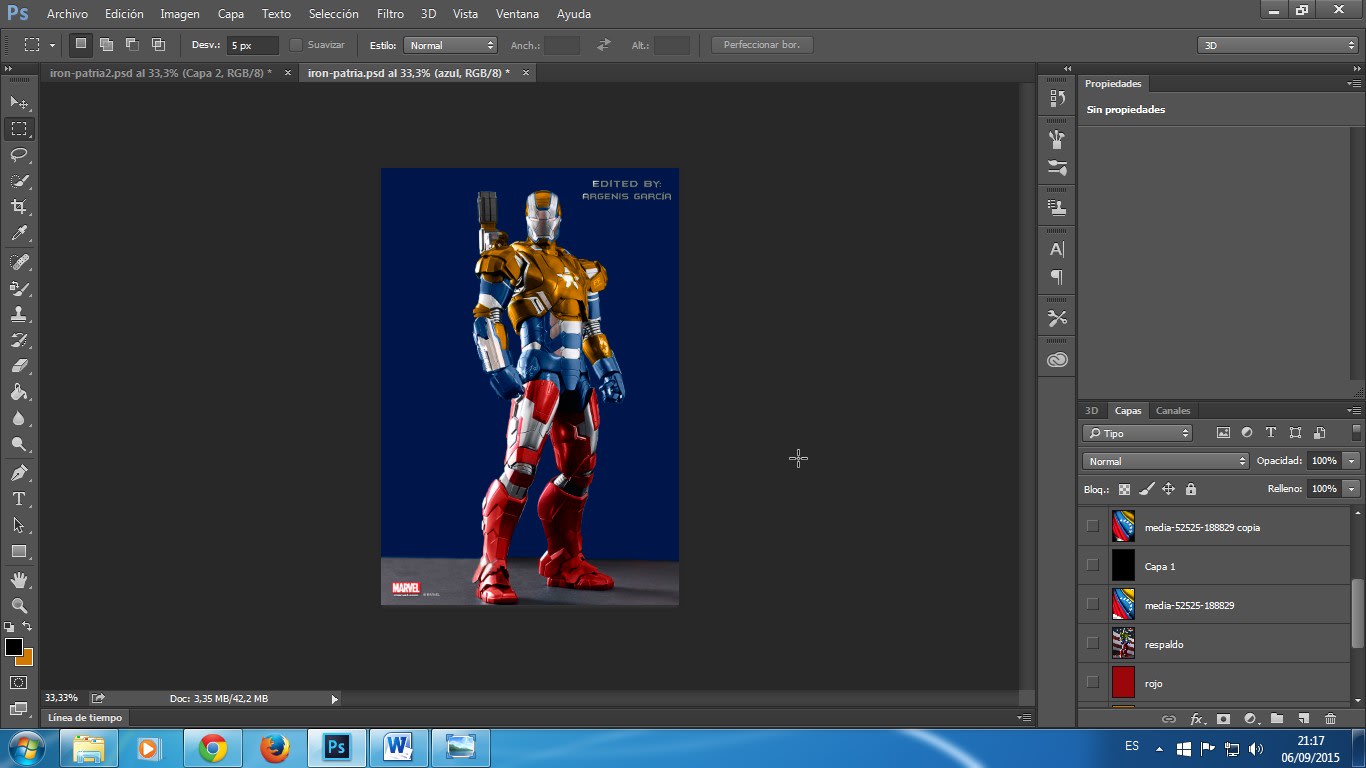
Task: Select the Brush tool
Action: [19, 287]
